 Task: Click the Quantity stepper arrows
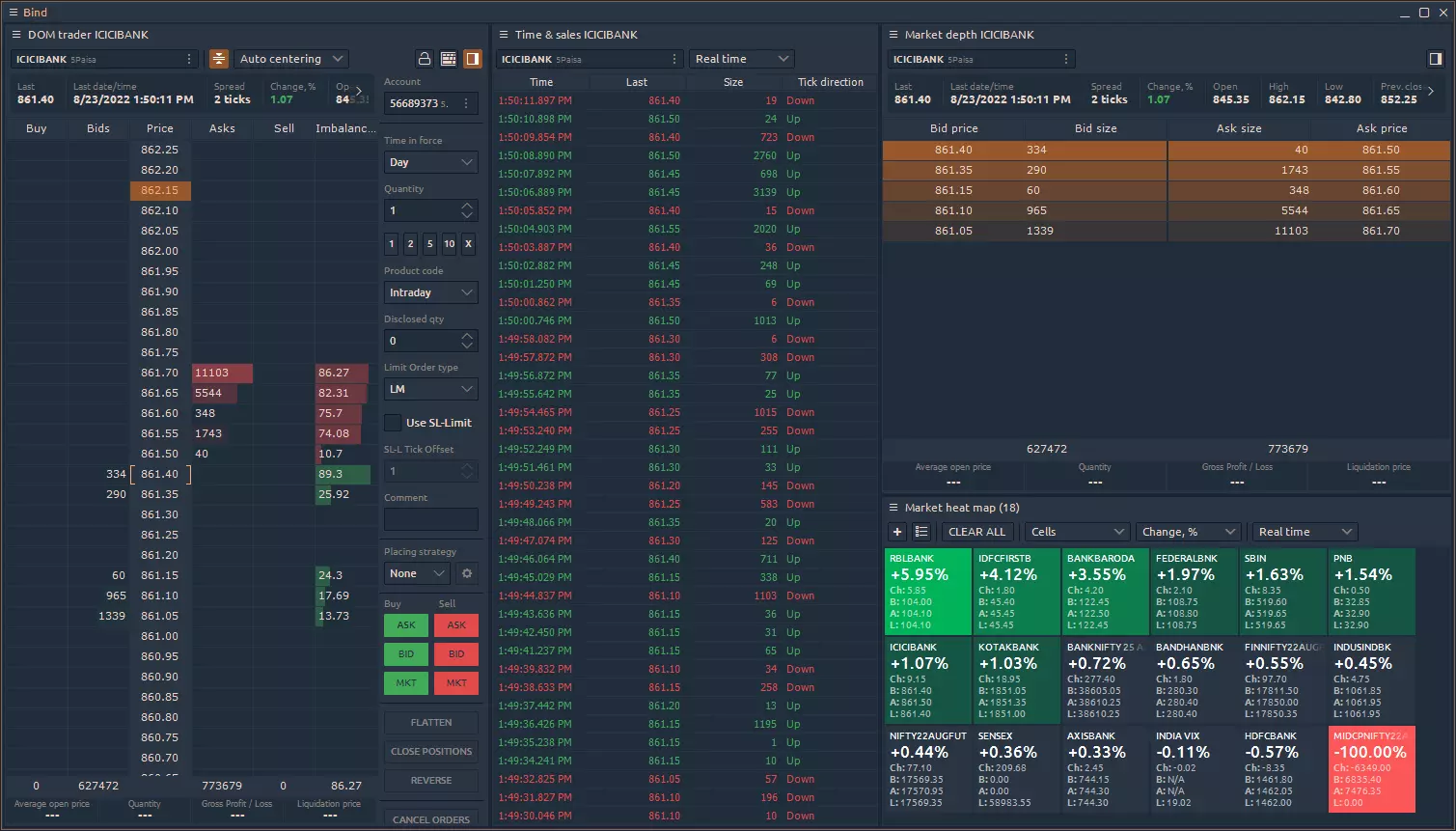(x=468, y=210)
